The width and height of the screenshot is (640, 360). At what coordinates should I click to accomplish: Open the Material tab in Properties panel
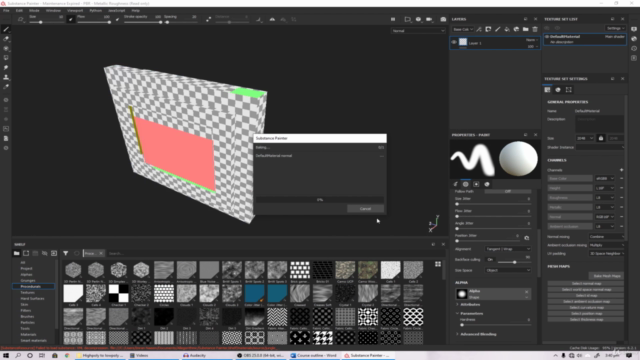point(487,184)
